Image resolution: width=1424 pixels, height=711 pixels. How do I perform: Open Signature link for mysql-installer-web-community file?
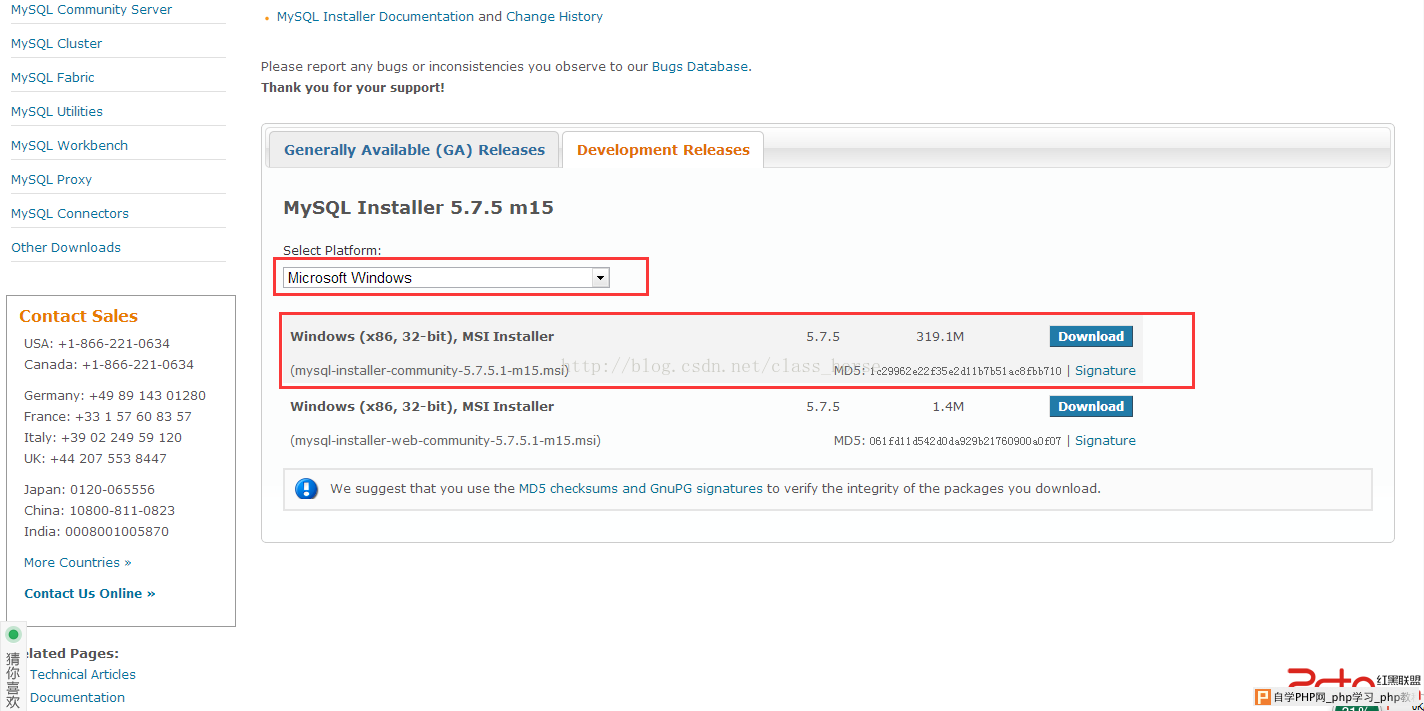click(x=1105, y=441)
